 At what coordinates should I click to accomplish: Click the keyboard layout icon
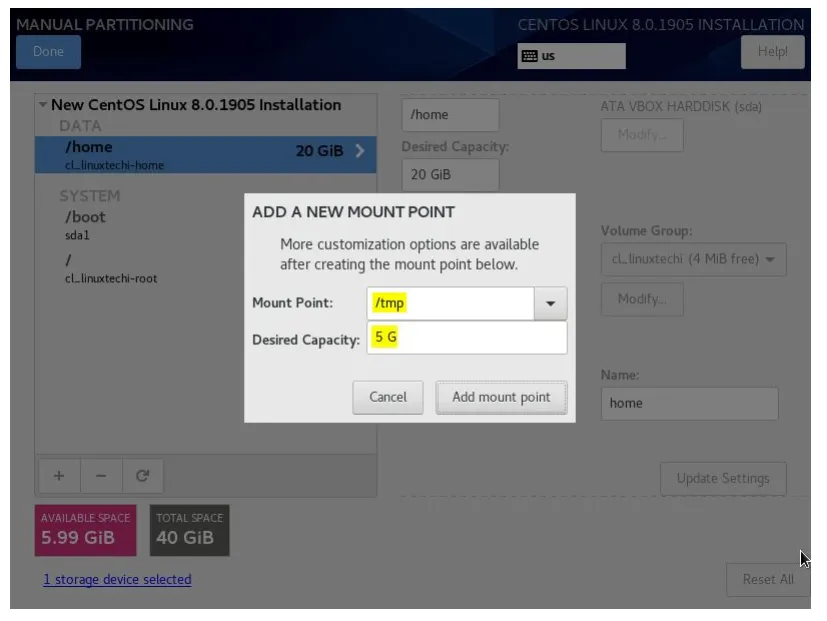click(529, 56)
